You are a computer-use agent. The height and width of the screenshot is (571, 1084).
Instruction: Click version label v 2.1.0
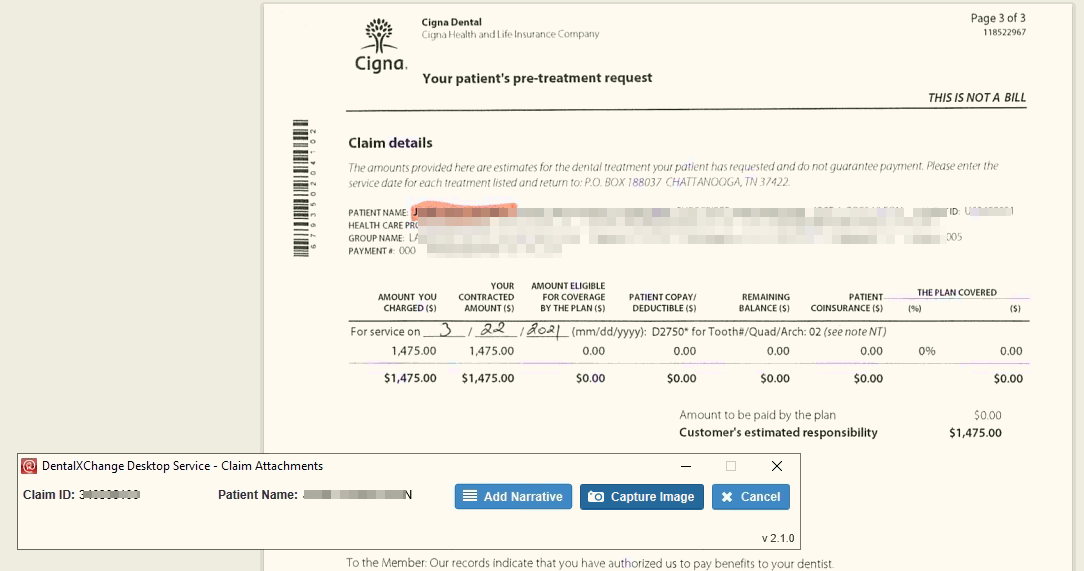coord(778,539)
